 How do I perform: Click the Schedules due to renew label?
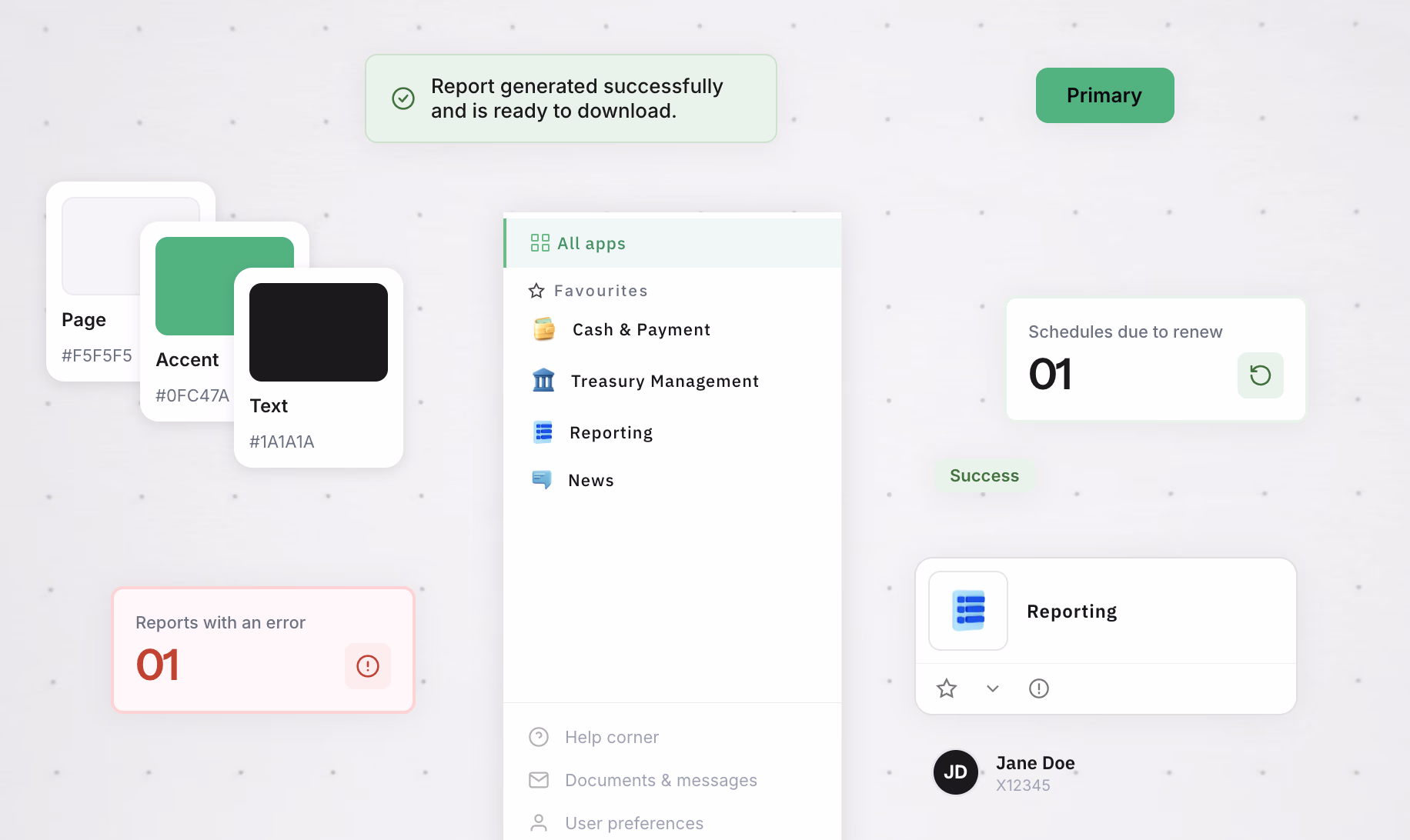(1125, 332)
